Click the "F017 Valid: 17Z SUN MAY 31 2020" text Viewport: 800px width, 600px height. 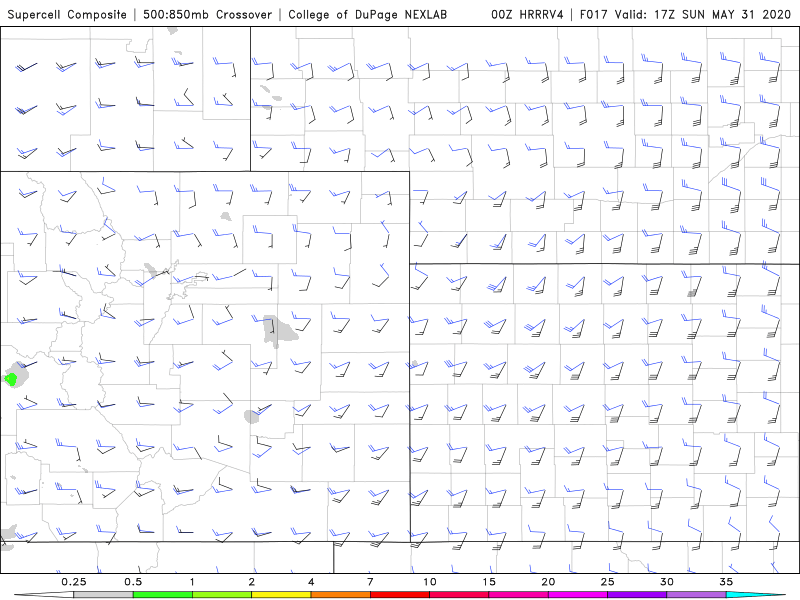tap(685, 14)
